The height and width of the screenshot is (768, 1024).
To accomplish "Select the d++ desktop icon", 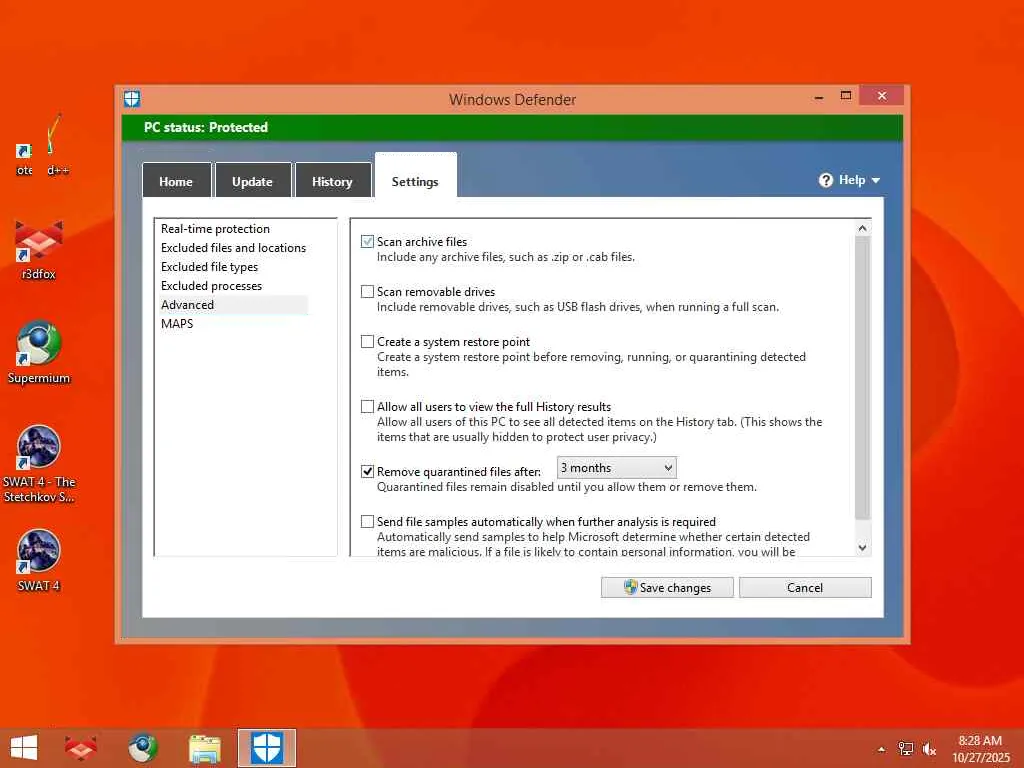I will (x=57, y=145).
